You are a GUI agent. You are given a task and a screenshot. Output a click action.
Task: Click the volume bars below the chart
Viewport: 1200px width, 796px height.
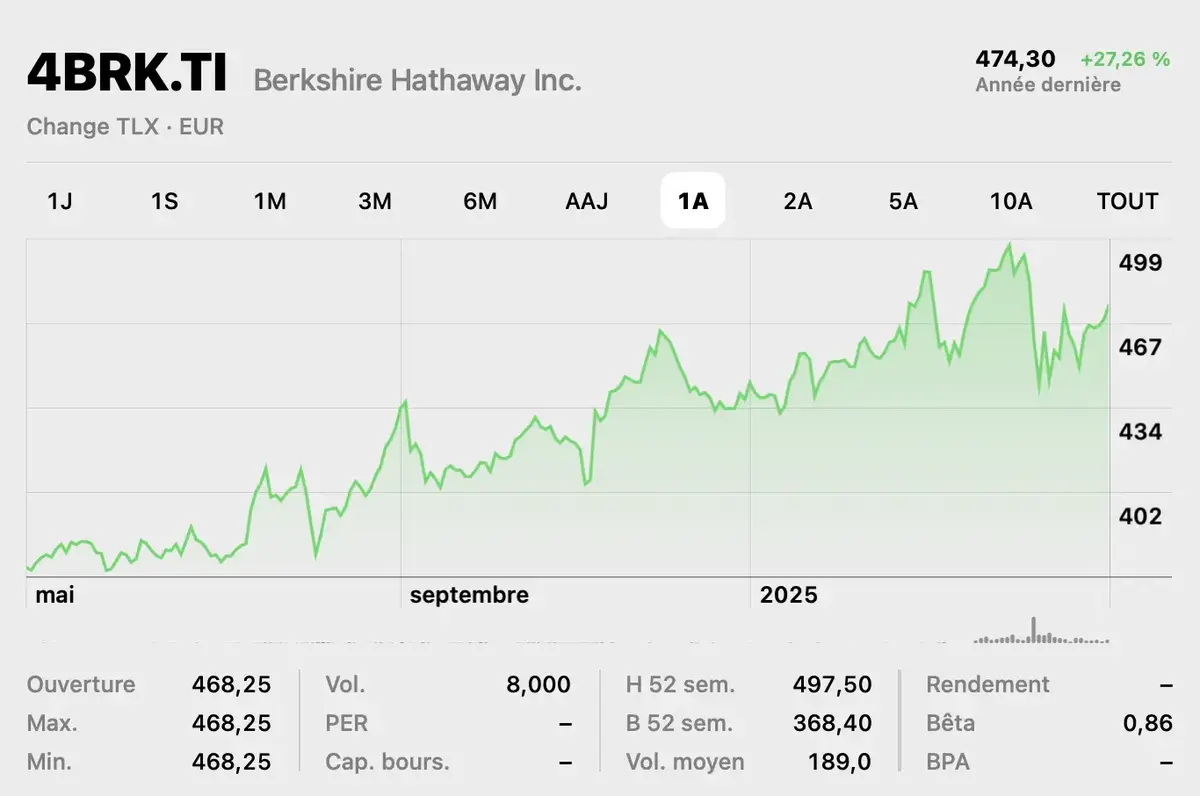(x=1040, y=634)
